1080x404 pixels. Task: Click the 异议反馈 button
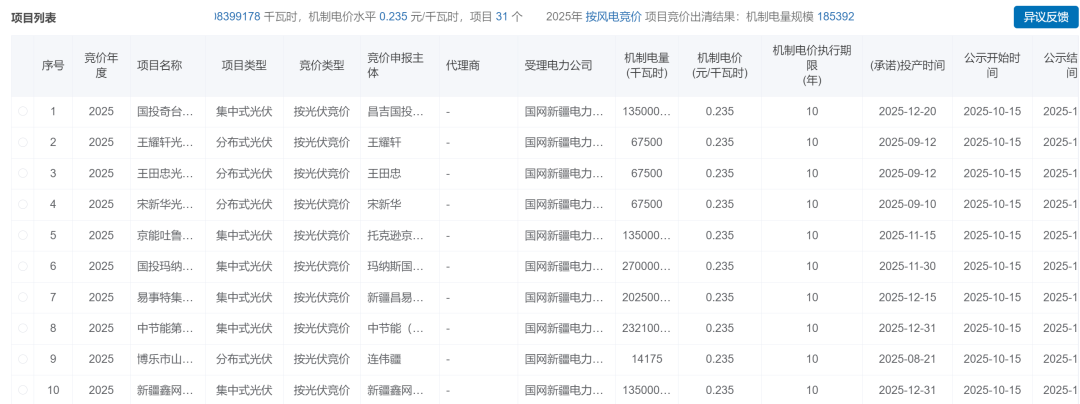point(1044,17)
